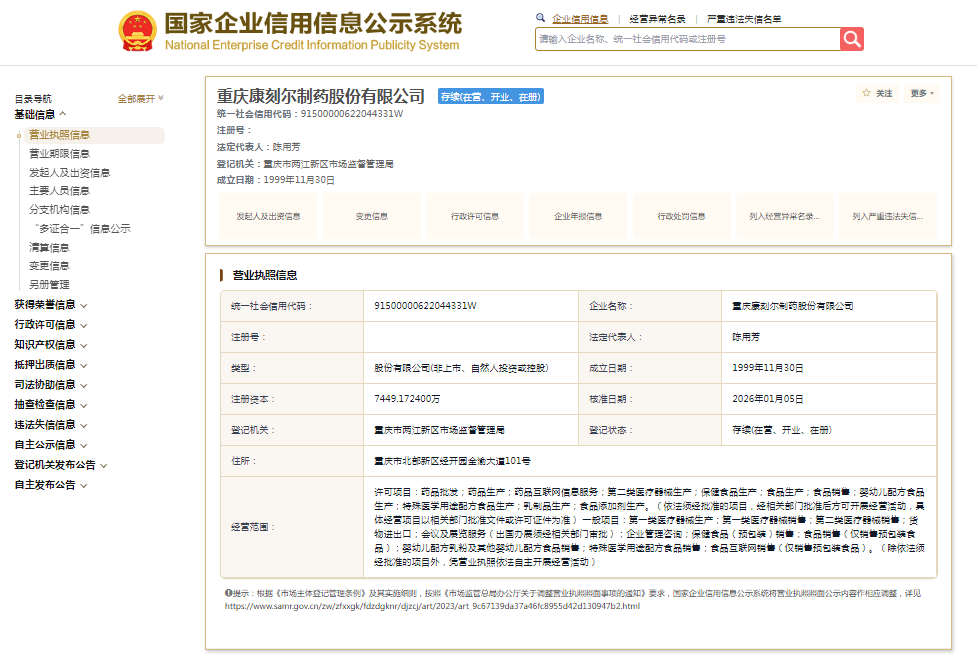Click the small magnifier icon beside 企业信用信息
Viewport: 977px width, 657px height.
[541, 18]
